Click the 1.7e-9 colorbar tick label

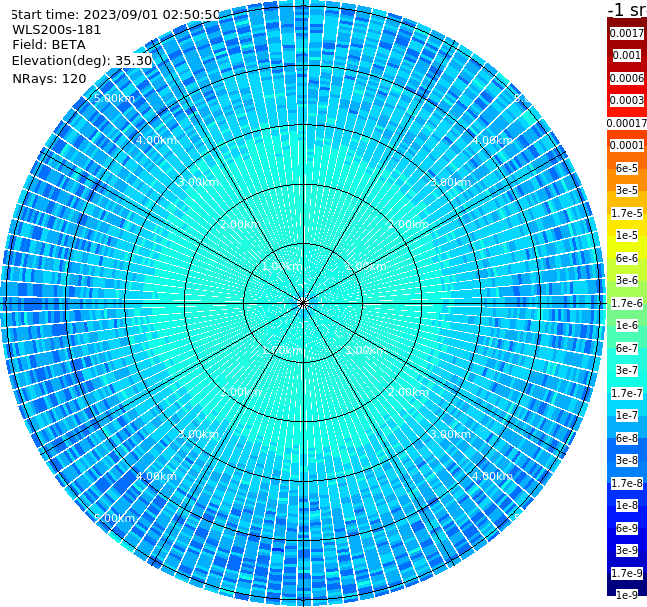[x=627, y=573]
